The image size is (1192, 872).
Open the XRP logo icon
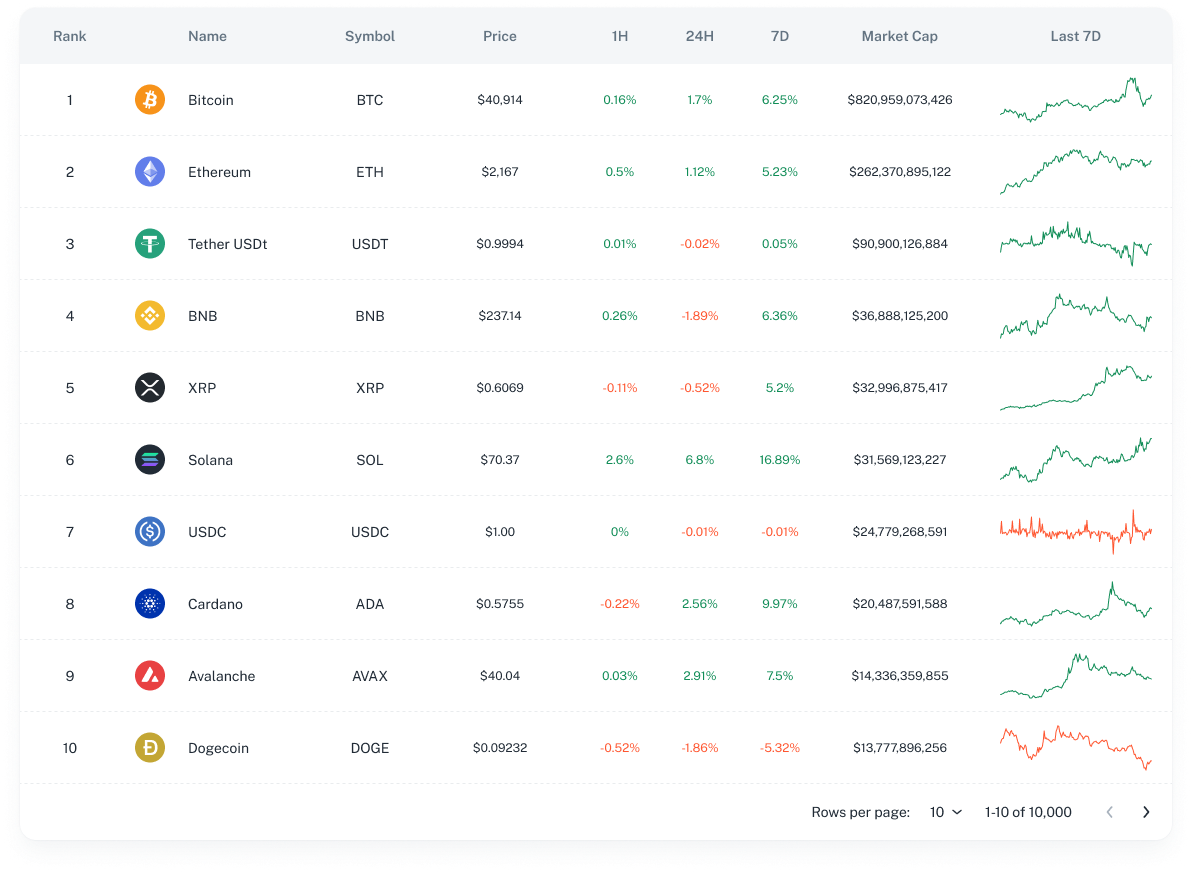tap(150, 388)
